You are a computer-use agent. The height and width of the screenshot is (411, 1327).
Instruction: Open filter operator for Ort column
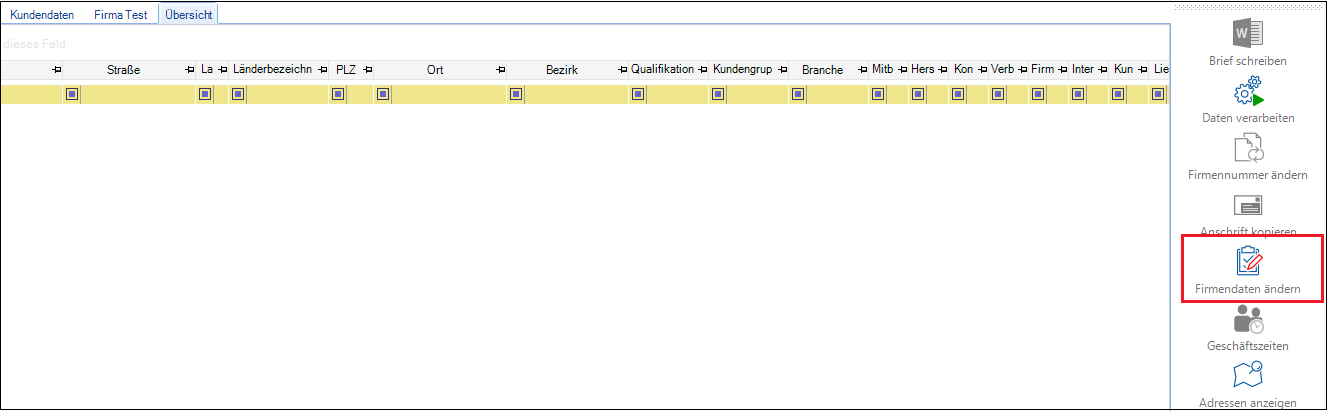pyautogui.click(x=382, y=95)
